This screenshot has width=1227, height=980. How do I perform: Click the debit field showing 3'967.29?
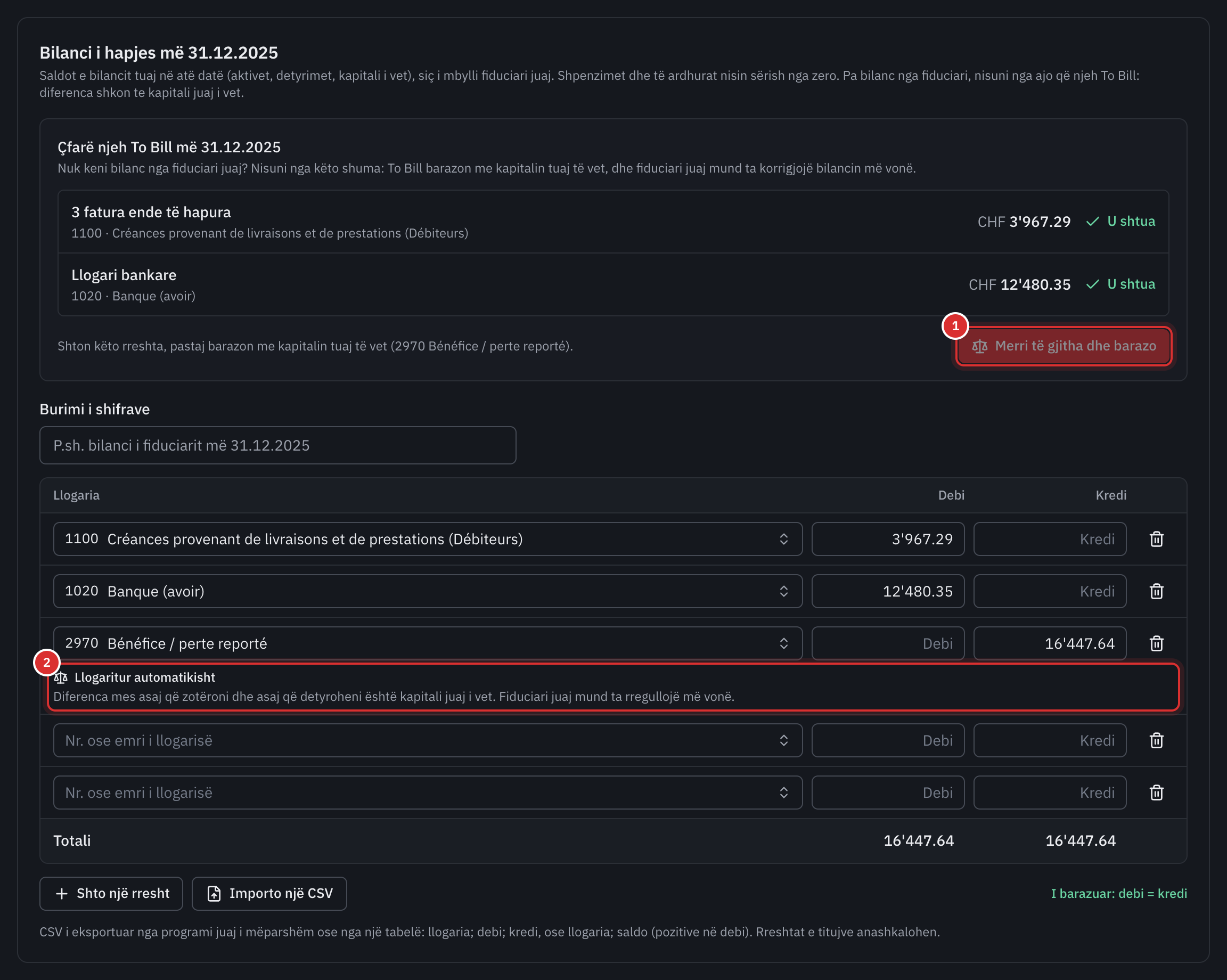(888, 539)
